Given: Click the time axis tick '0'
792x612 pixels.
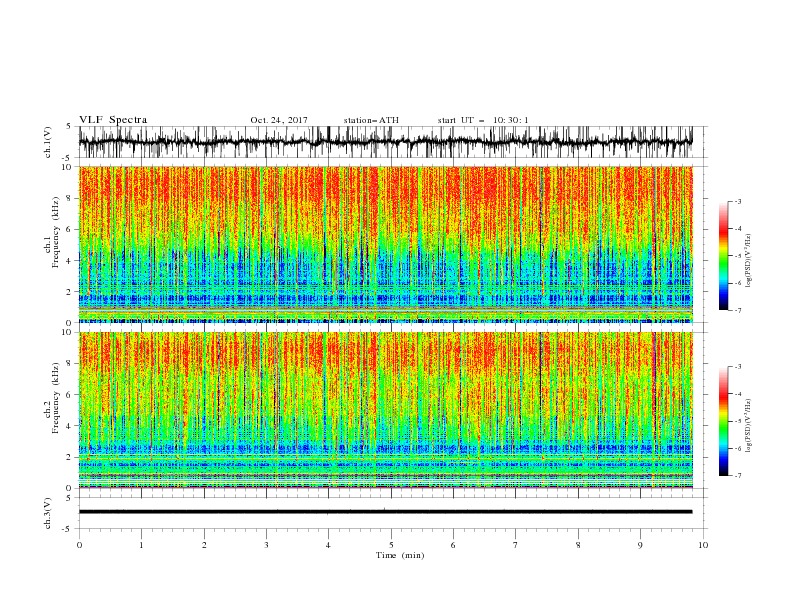Looking at the screenshot, I should (x=79, y=545).
